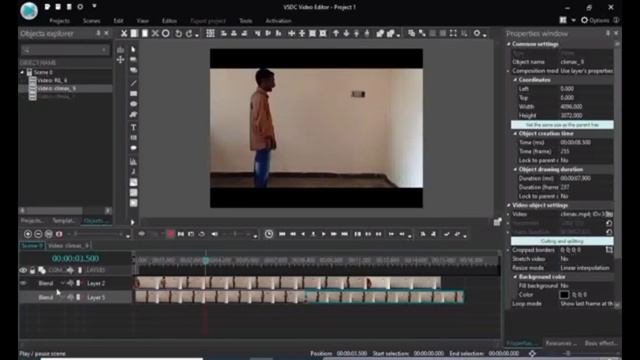The height and width of the screenshot is (360, 640).
Task: Collapse the Coordinates section
Action: (x=515, y=80)
